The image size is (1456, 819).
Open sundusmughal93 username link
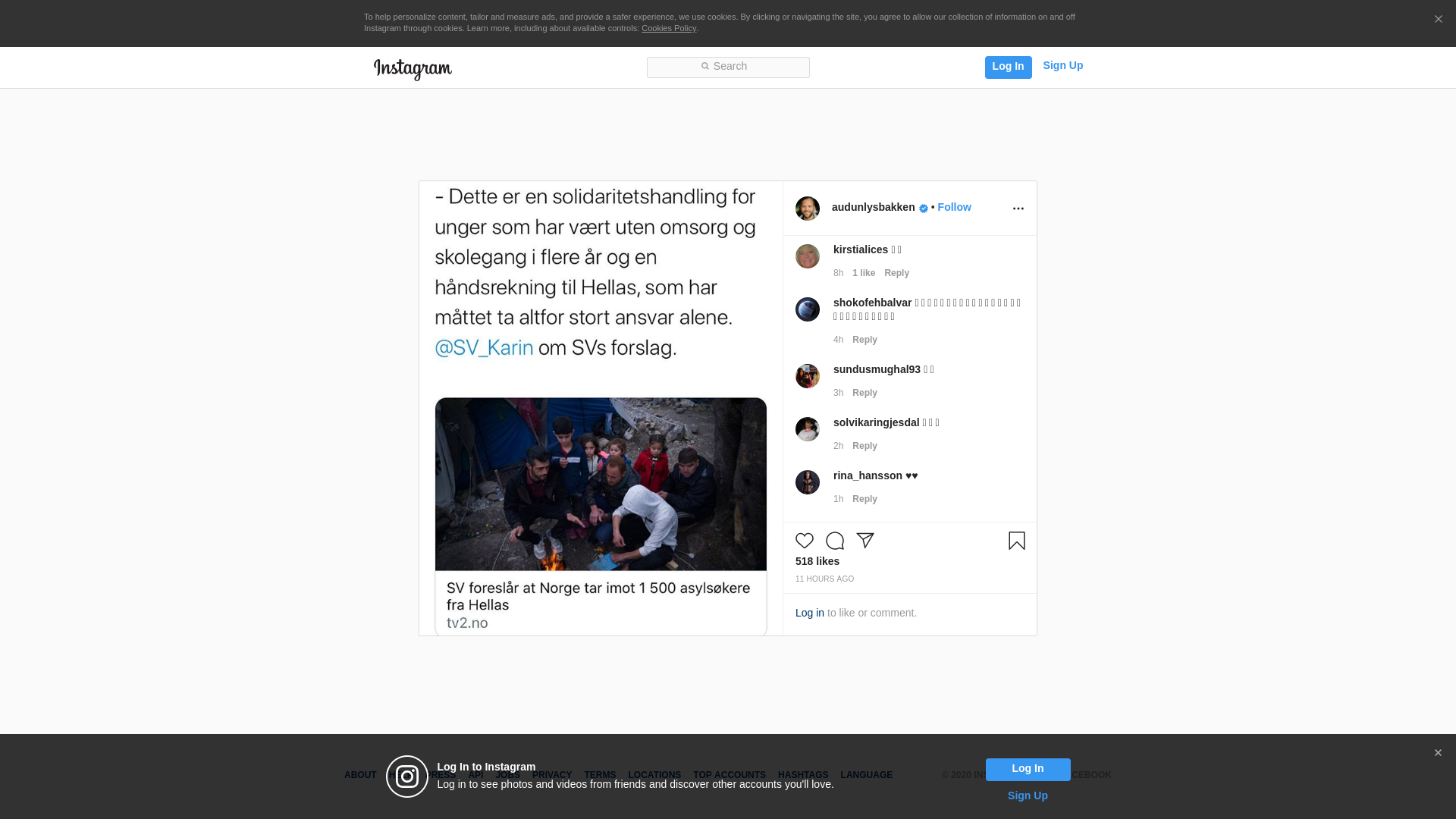877,369
